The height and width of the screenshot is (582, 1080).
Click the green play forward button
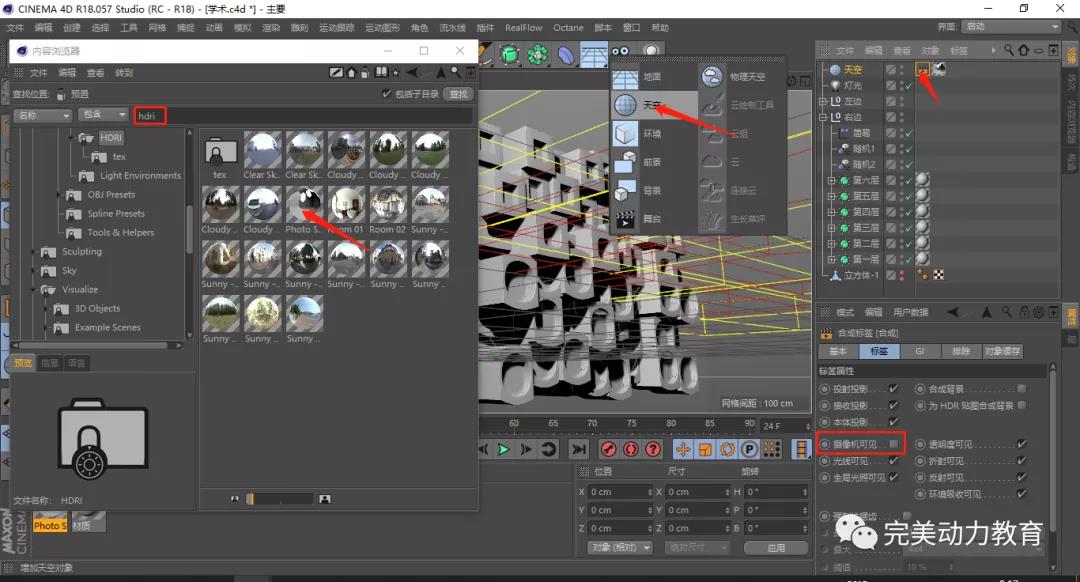(504, 450)
